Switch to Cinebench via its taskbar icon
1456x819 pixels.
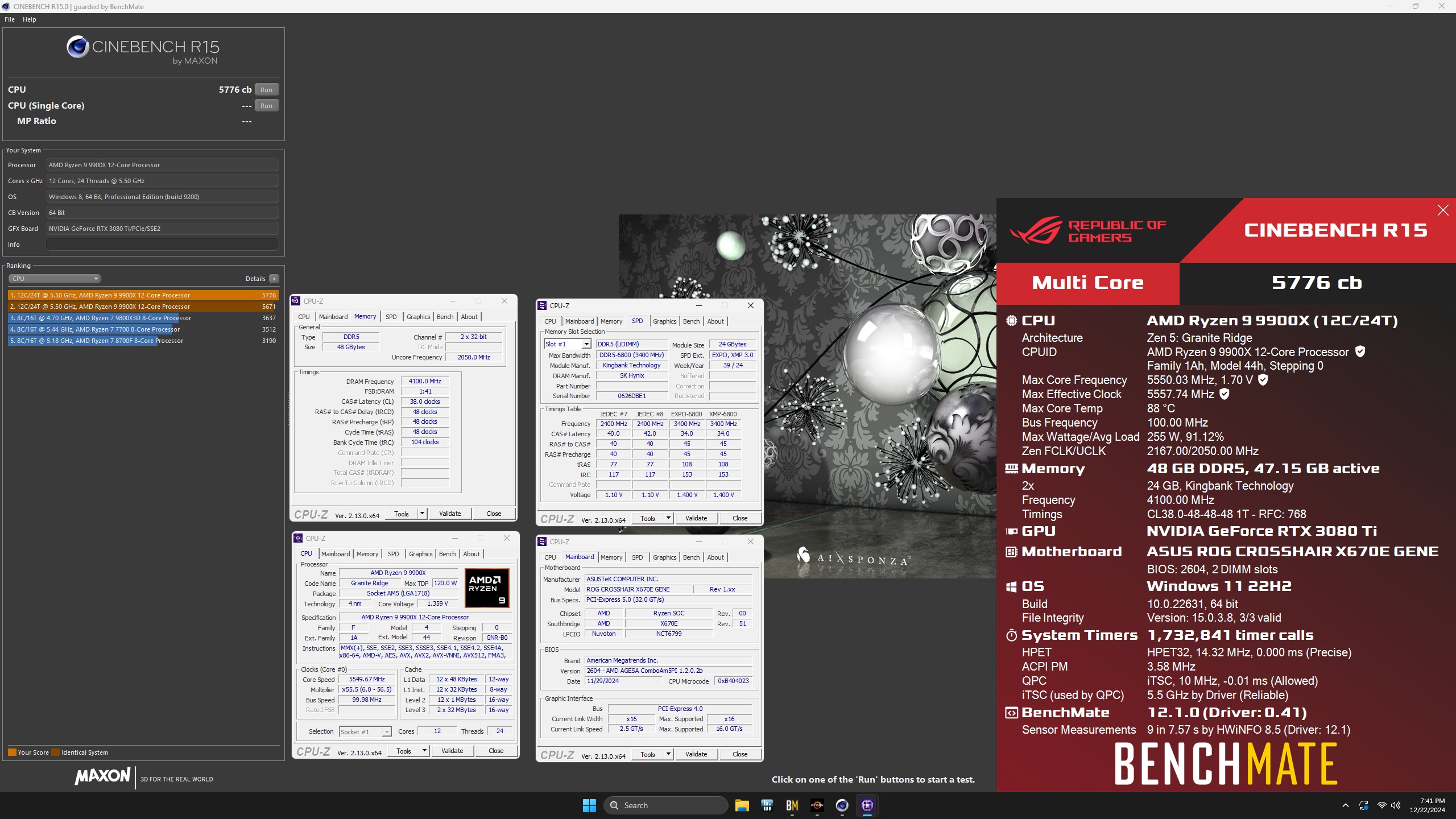[842, 805]
